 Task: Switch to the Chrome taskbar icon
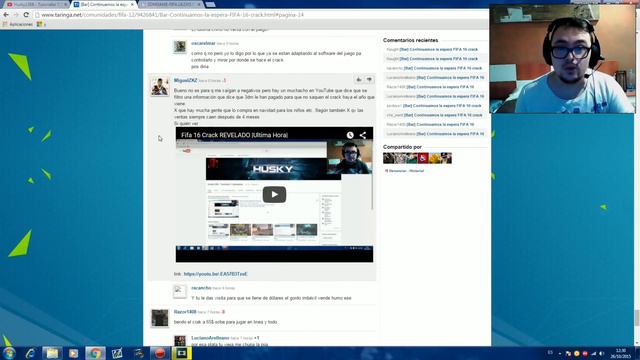[x=95, y=353]
